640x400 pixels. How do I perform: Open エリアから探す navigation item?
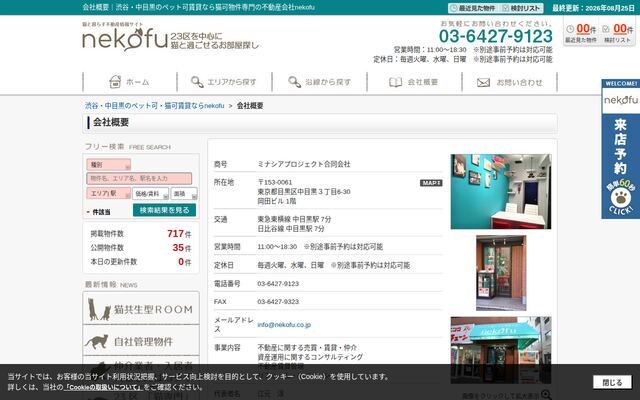pos(224,82)
